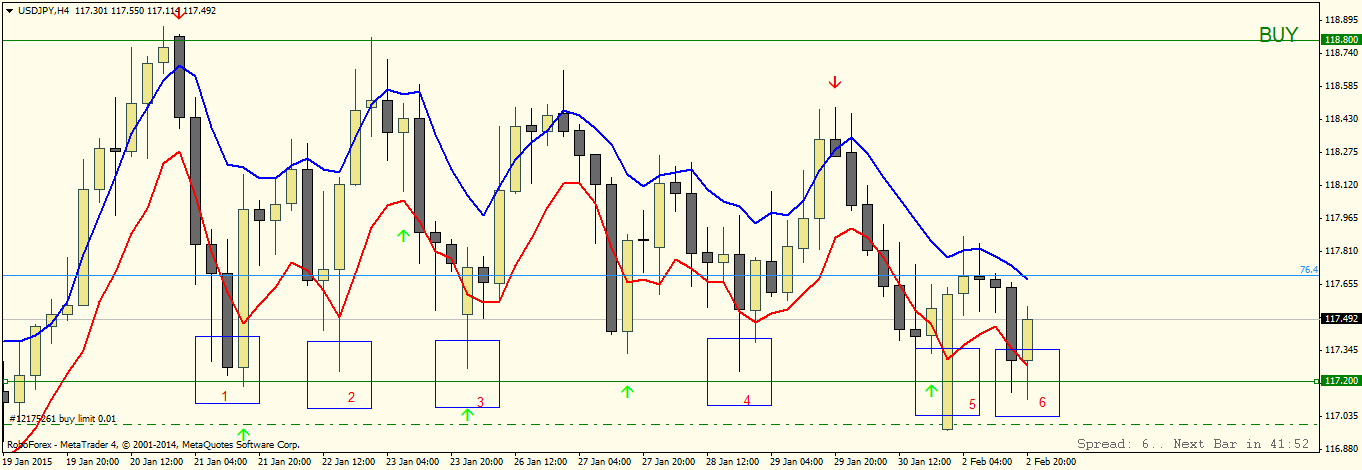Click the 118.430 price scale value
1362x470 pixels.
1340,119
